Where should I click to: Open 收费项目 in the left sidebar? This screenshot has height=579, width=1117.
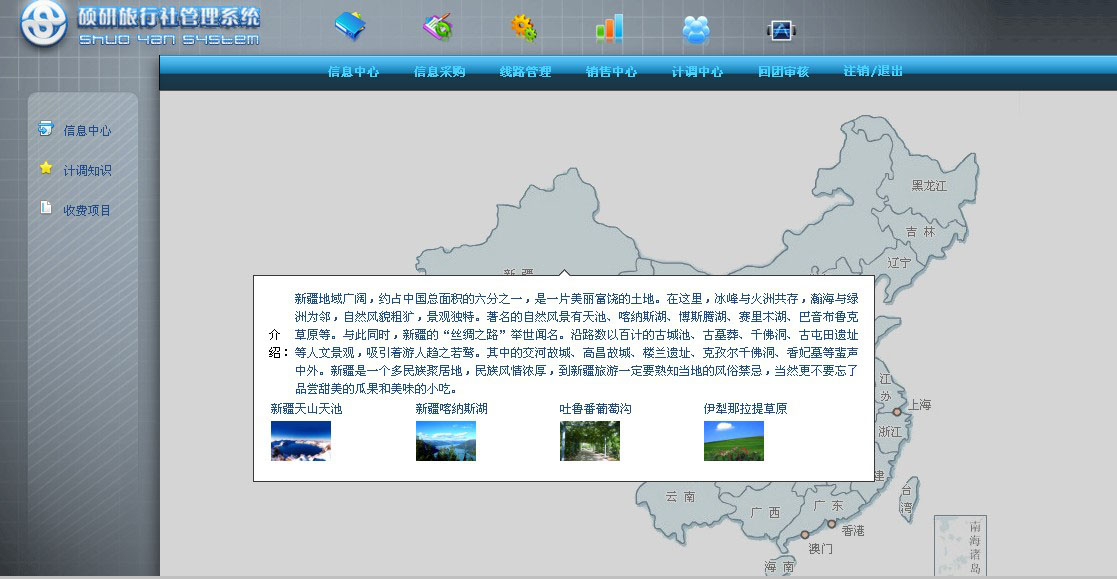tap(87, 211)
